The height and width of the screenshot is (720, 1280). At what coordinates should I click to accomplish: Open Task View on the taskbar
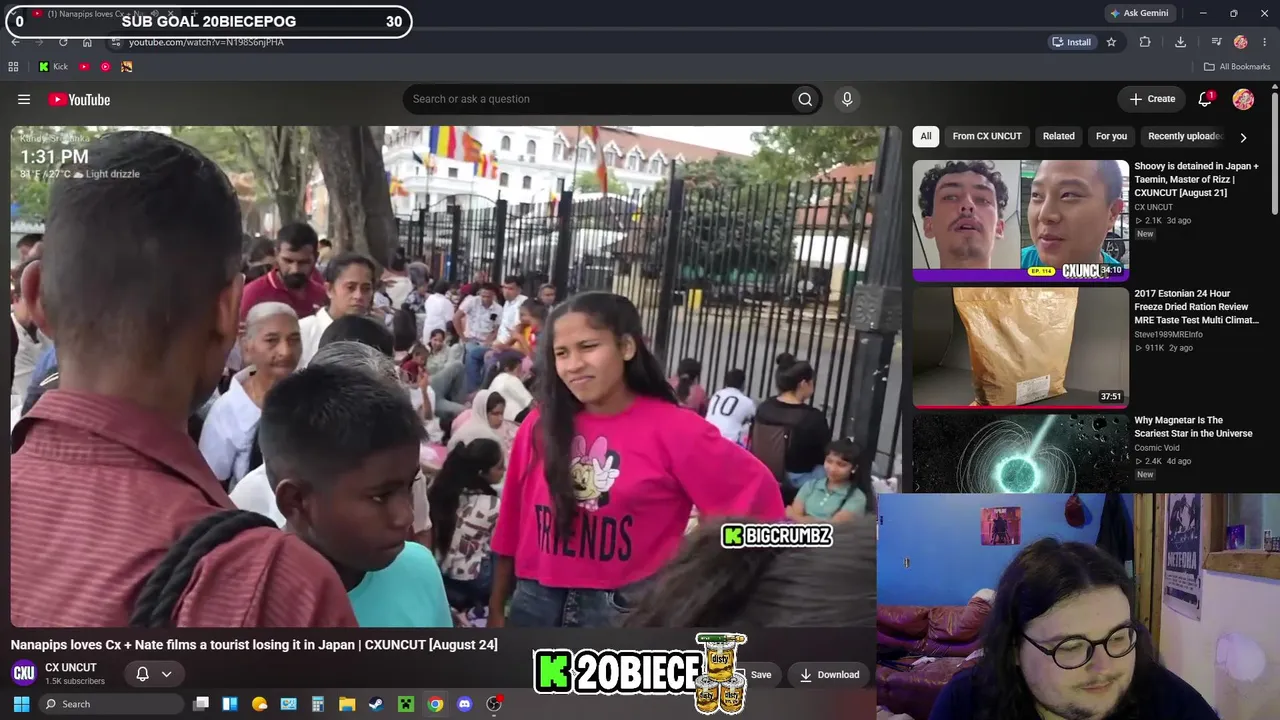[x=201, y=704]
